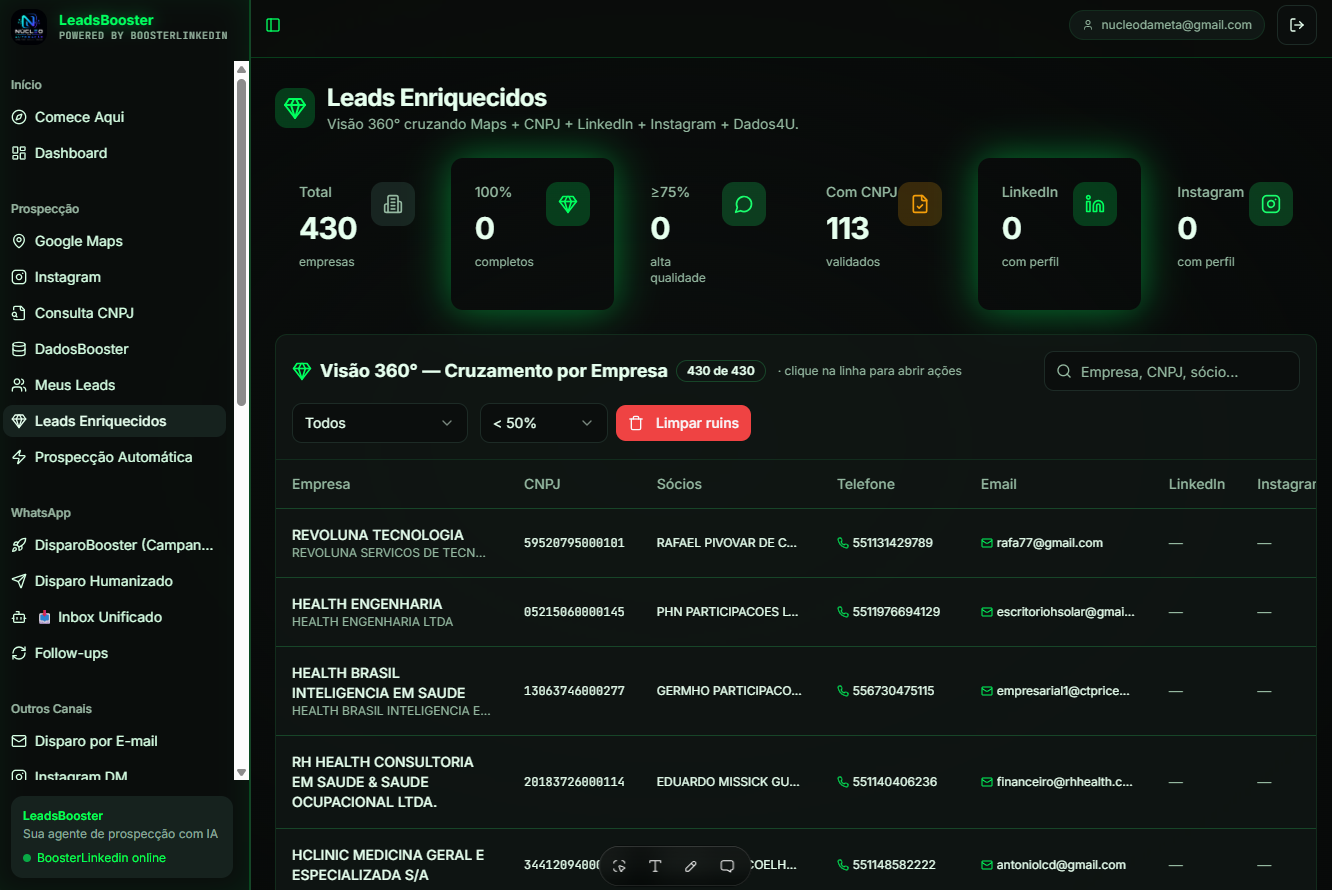
Task: Open Disparo por E-mail page
Action: [x=115, y=741]
